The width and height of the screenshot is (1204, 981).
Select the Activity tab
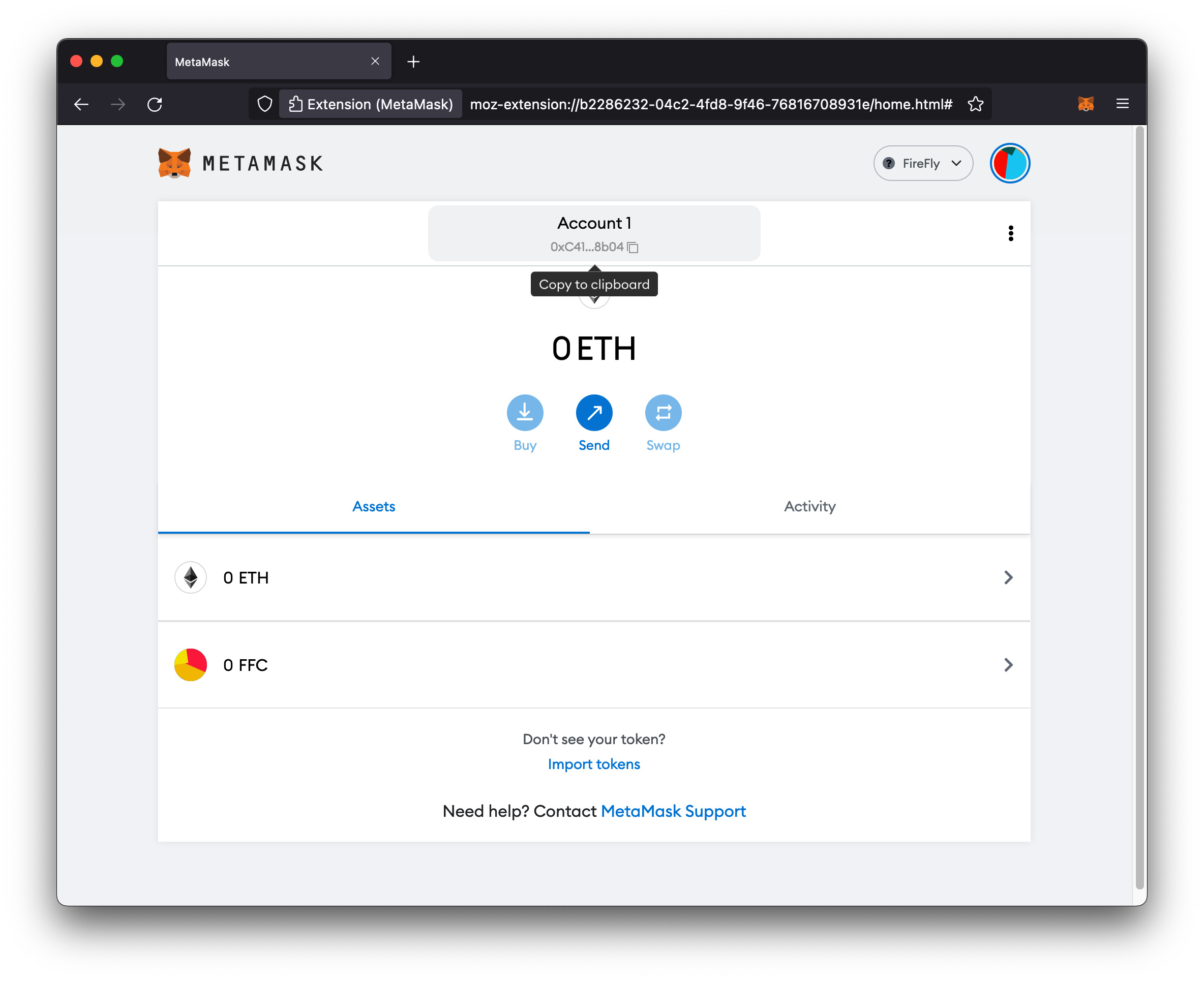[x=810, y=506]
